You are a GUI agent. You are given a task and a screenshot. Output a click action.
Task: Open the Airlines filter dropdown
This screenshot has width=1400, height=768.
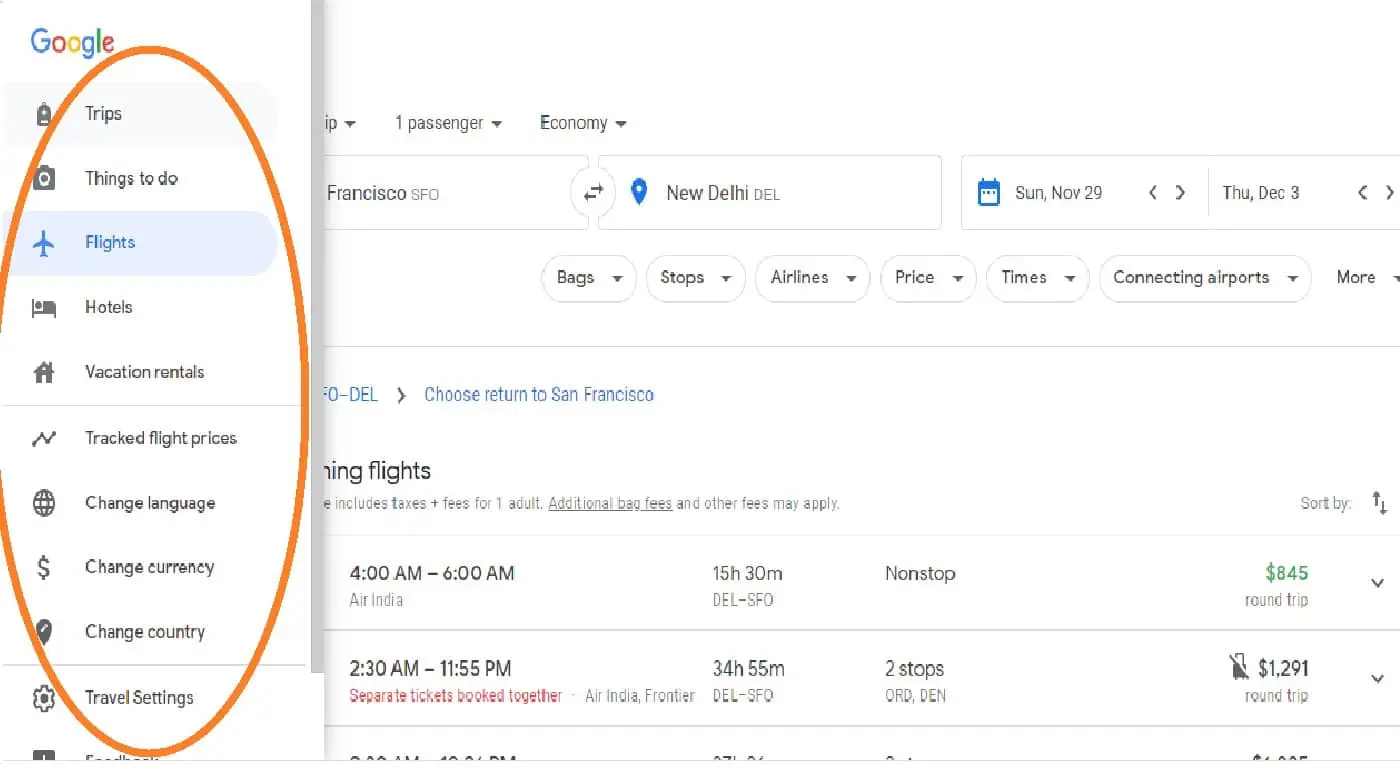(813, 278)
